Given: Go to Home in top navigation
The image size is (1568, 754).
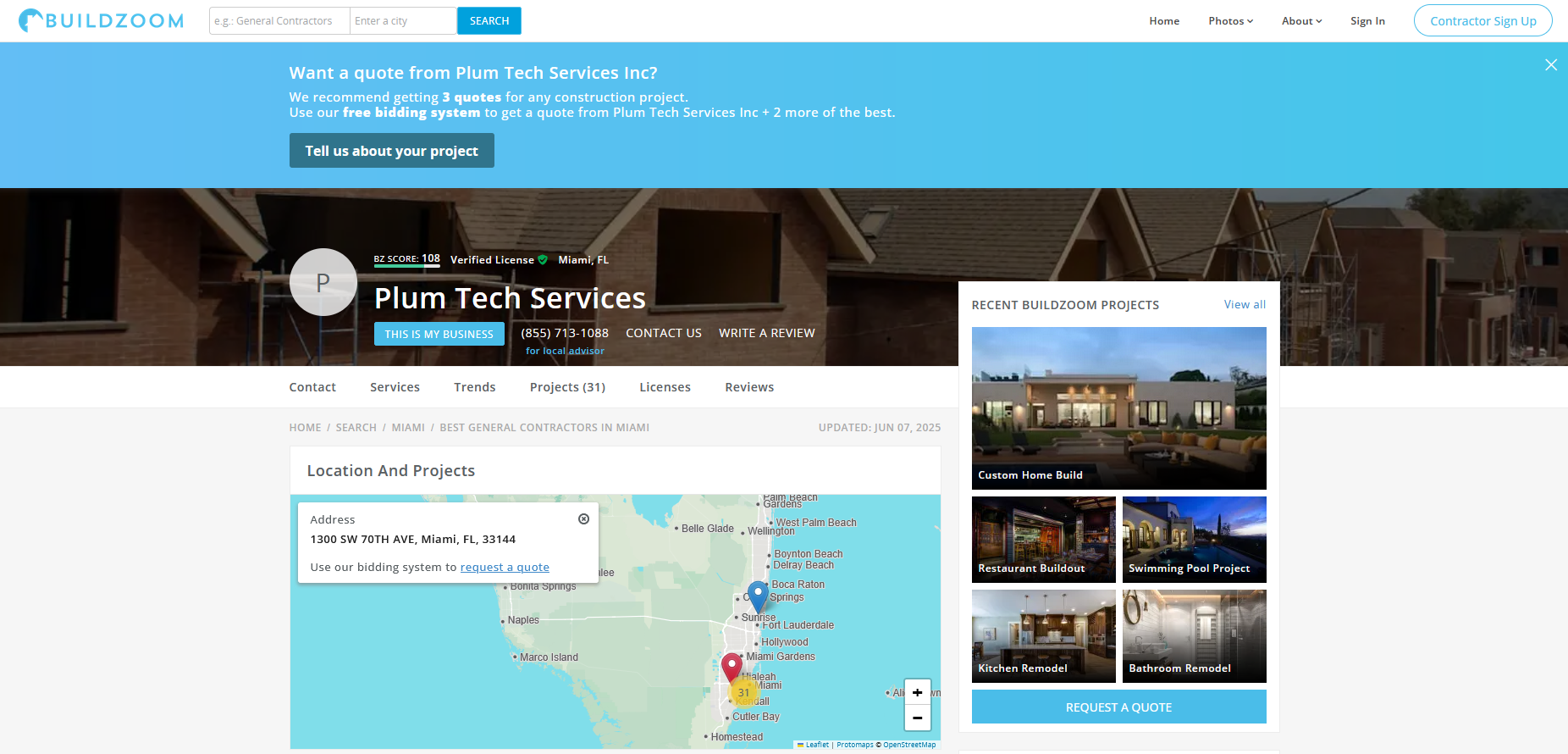Looking at the screenshot, I should pos(1164,21).
